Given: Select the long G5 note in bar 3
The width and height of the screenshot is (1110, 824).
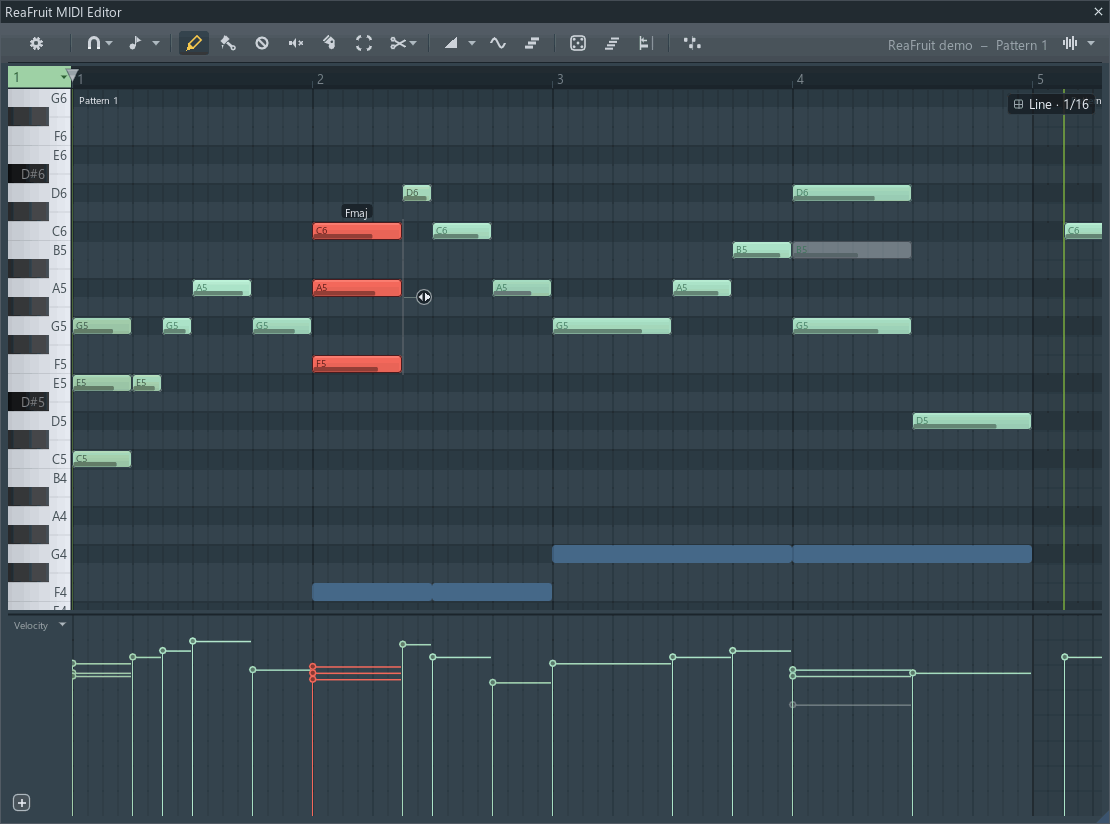Looking at the screenshot, I should (x=612, y=326).
